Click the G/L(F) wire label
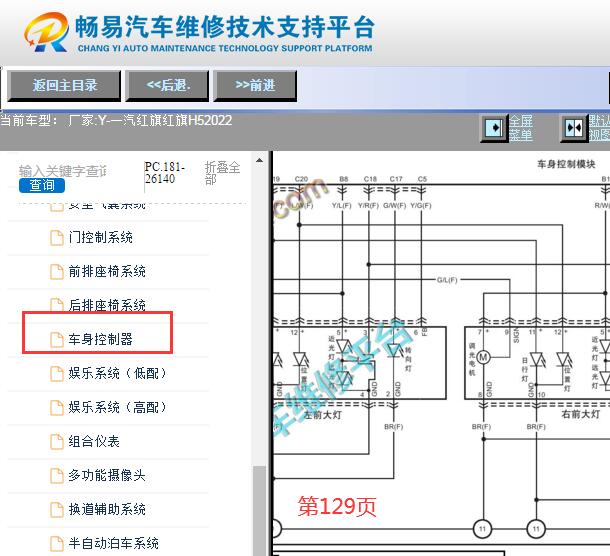 click(447, 280)
